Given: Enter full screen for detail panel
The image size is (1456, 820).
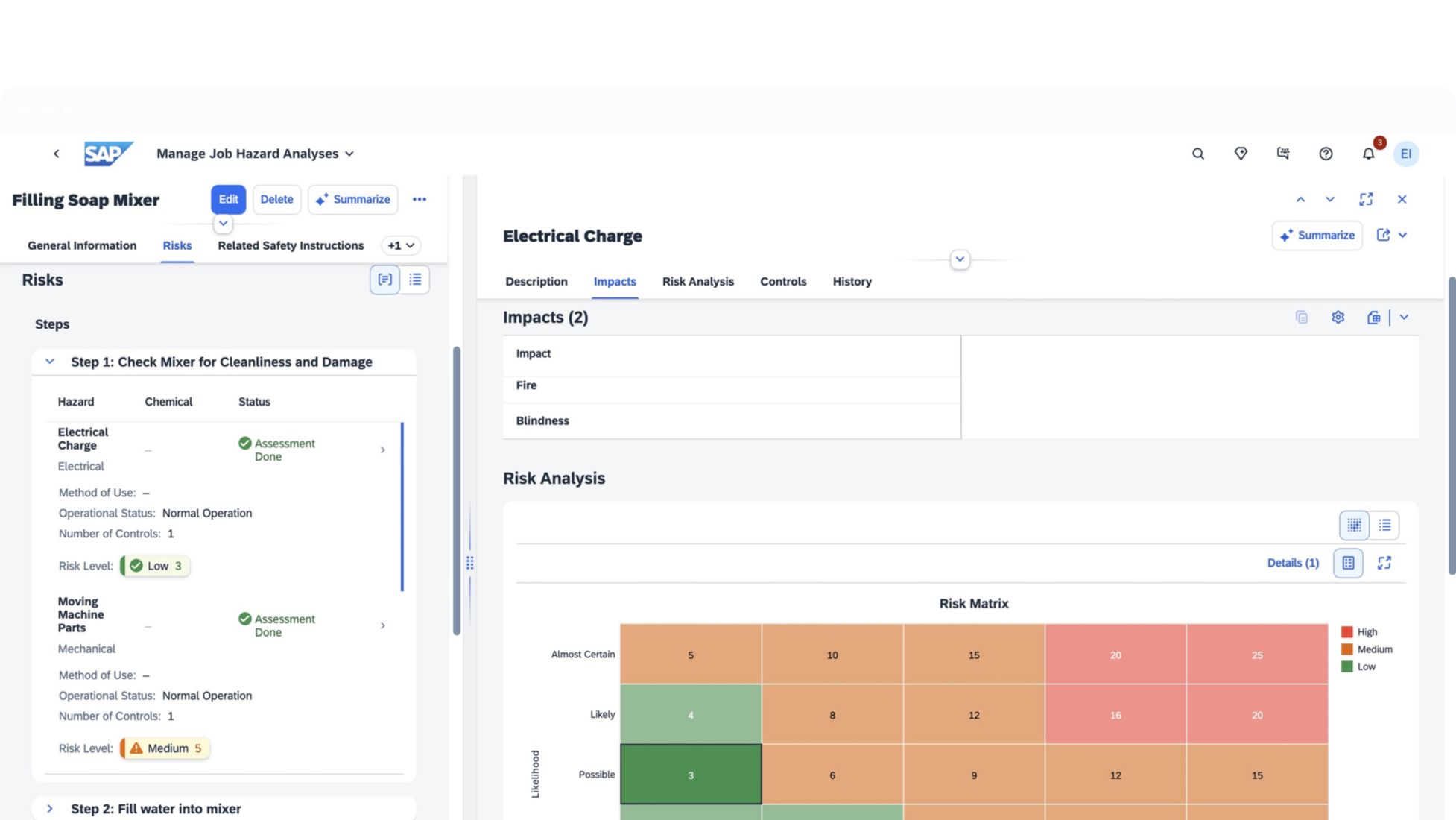Looking at the screenshot, I should 1365,199.
